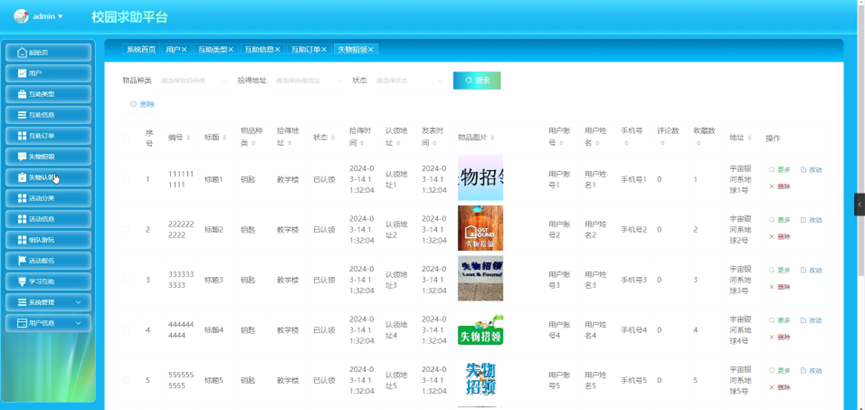This screenshot has width=865, height=410.
Task: Open 互助类型 in the sidebar
Action: point(48,94)
